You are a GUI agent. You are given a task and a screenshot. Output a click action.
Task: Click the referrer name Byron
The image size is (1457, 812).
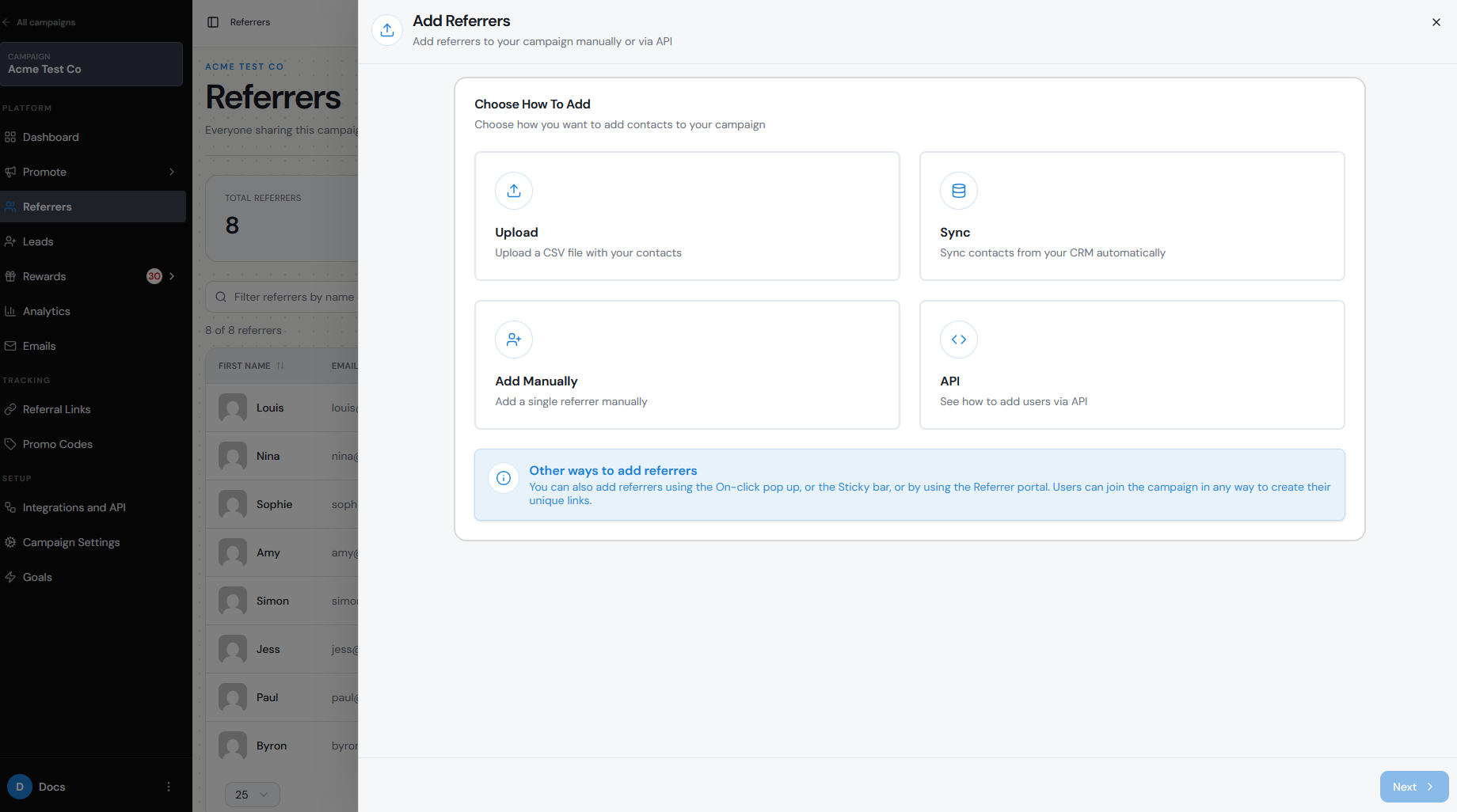272,746
